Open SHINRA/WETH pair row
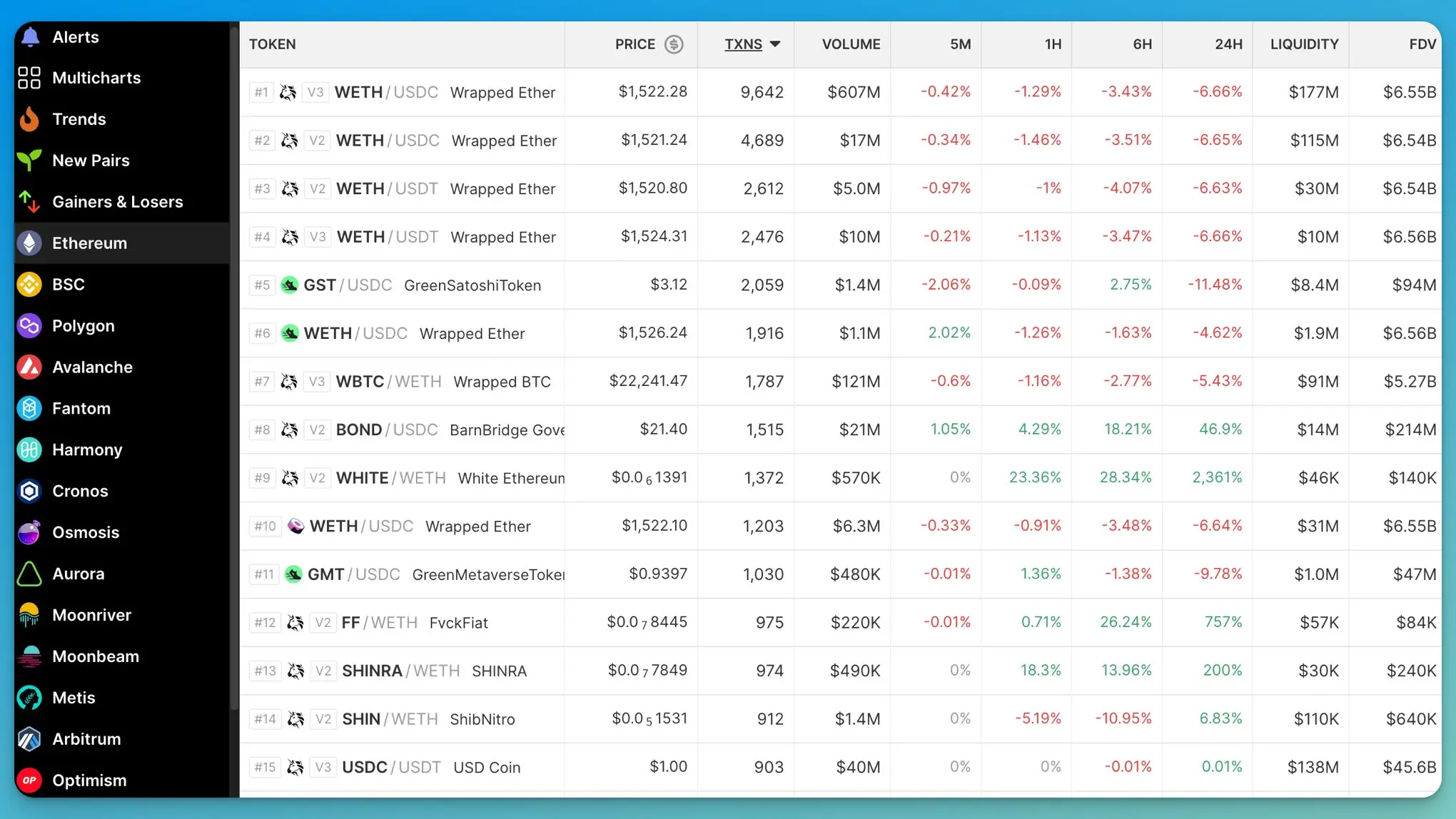1456x819 pixels. [x=840, y=671]
